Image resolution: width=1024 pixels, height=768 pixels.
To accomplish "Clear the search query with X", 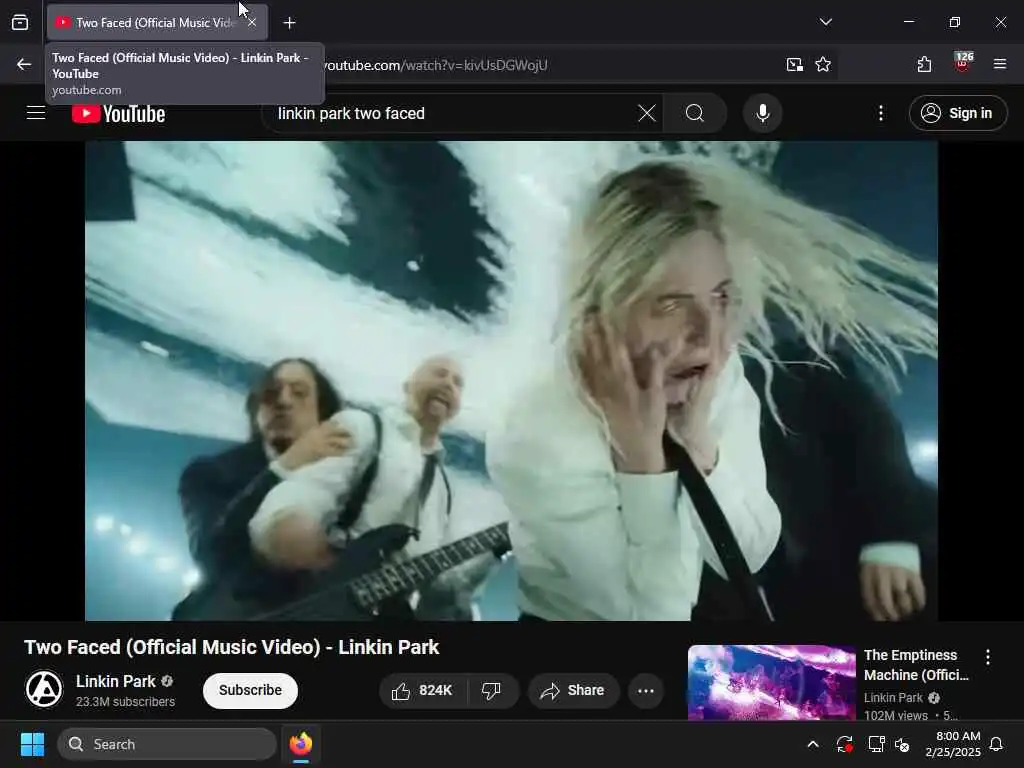I will [647, 113].
